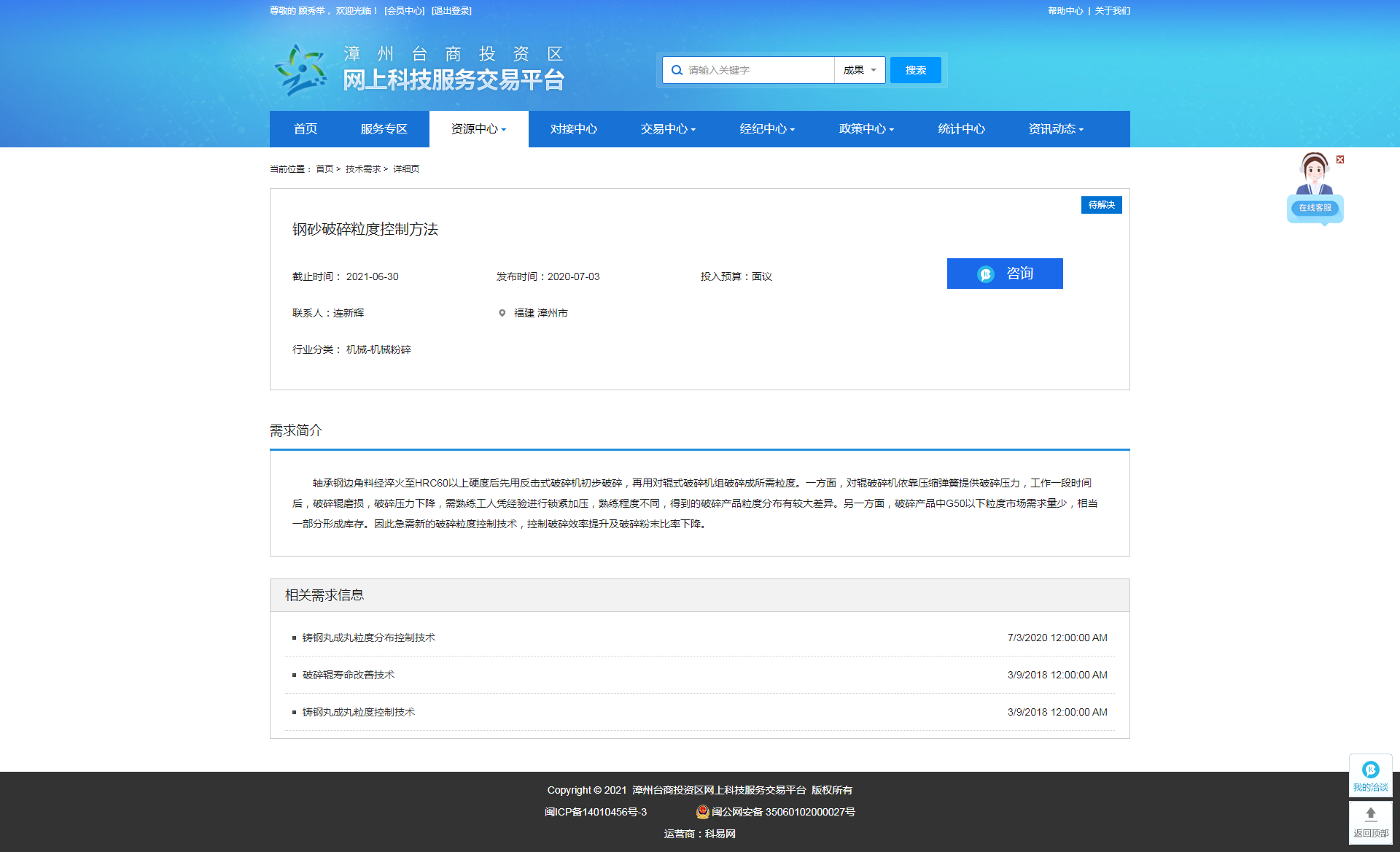Viewport: 1400px width, 852px height.
Task: Click the 搜索 button
Action: 916,70
